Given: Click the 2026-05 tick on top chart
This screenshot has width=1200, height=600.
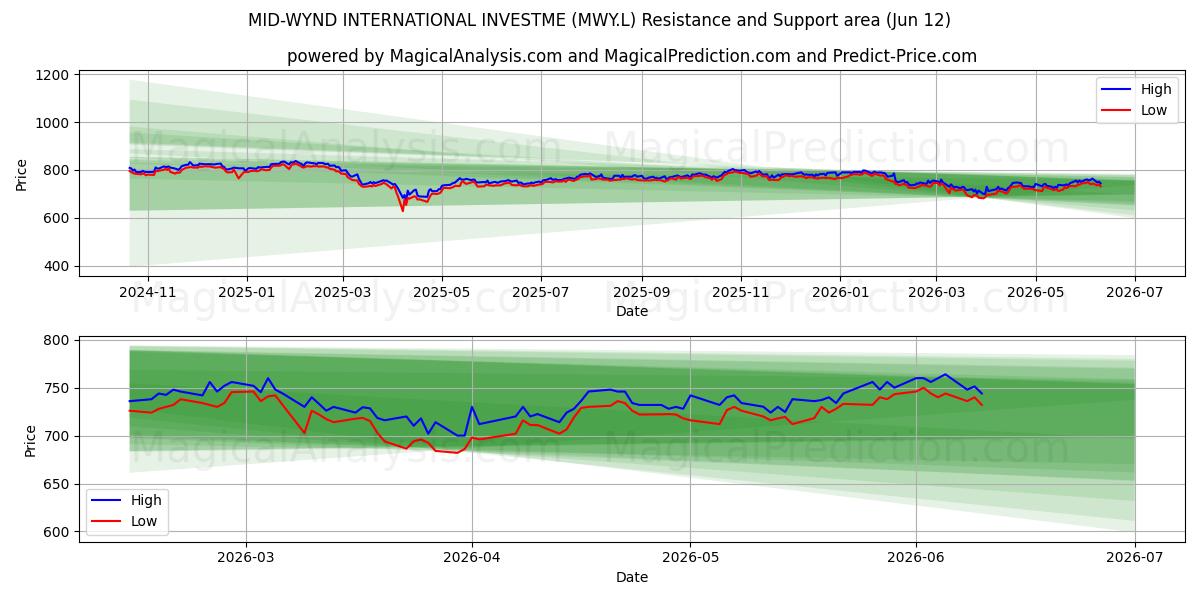Looking at the screenshot, I should coord(1036,292).
